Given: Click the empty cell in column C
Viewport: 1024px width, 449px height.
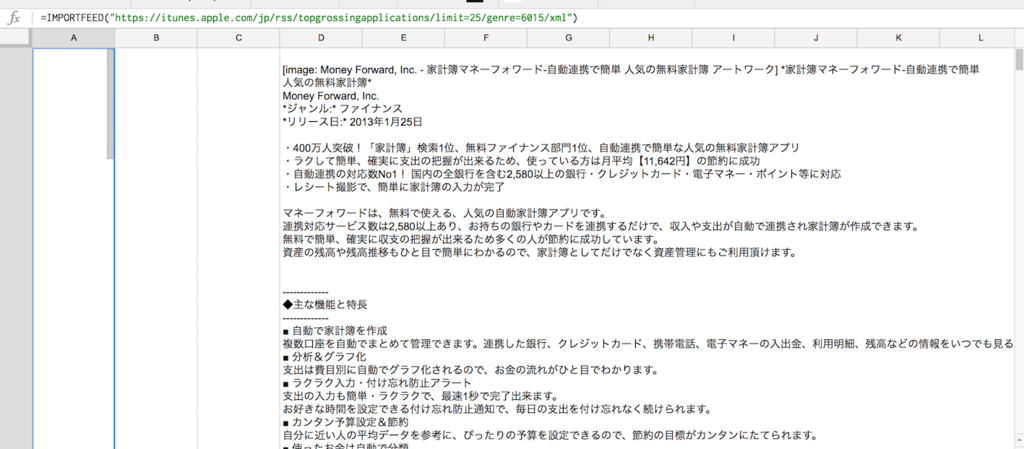Looking at the screenshot, I should point(238,248).
